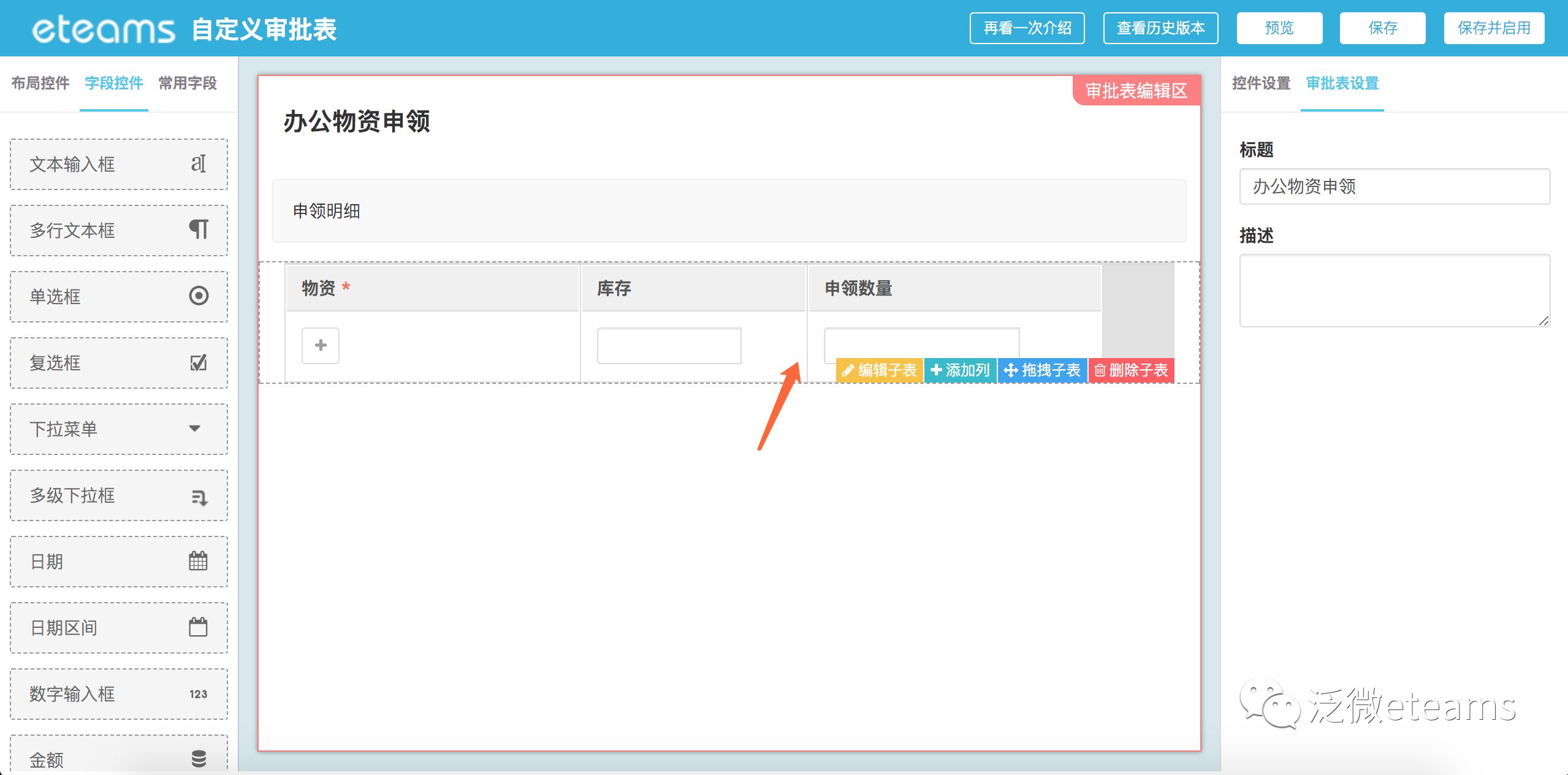Choose the 下拉菜单 dropdown control
Viewport: 1568px width, 775px height.
[x=119, y=429]
